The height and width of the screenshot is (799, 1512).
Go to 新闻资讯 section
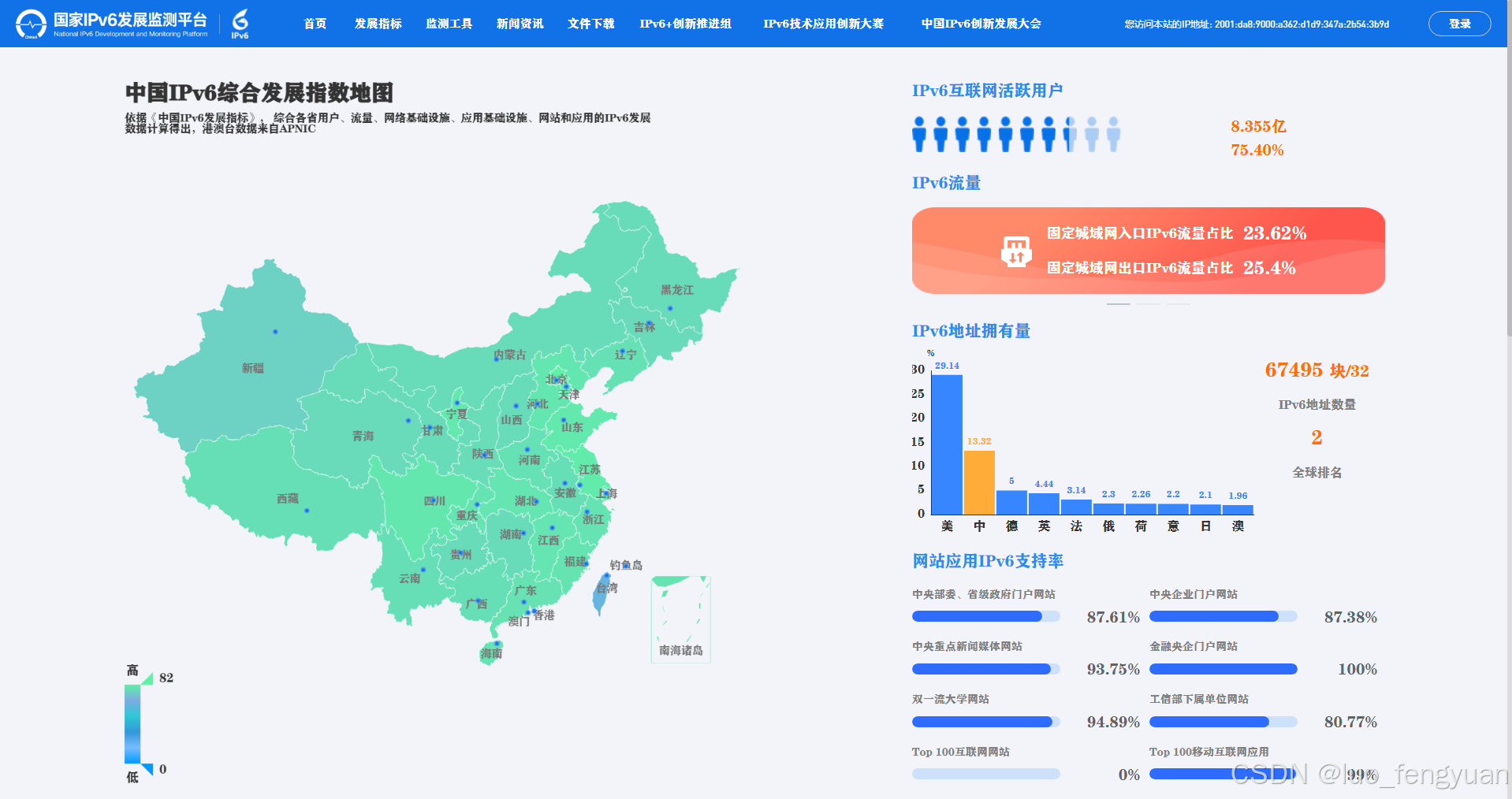point(520,24)
